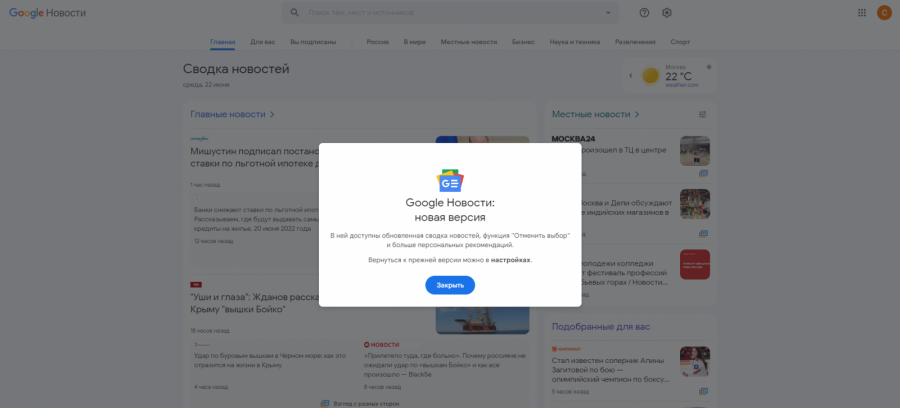Screen dimensions: 900x408
Task: Open the В мире section tab
Action: tap(414, 42)
